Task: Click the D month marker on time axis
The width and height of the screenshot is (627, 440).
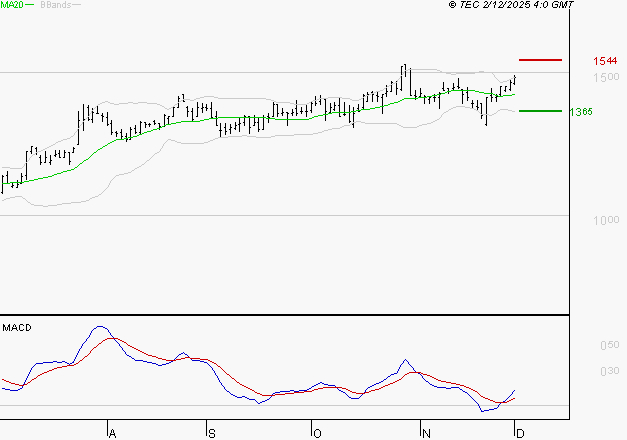Action: click(x=520, y=434)
